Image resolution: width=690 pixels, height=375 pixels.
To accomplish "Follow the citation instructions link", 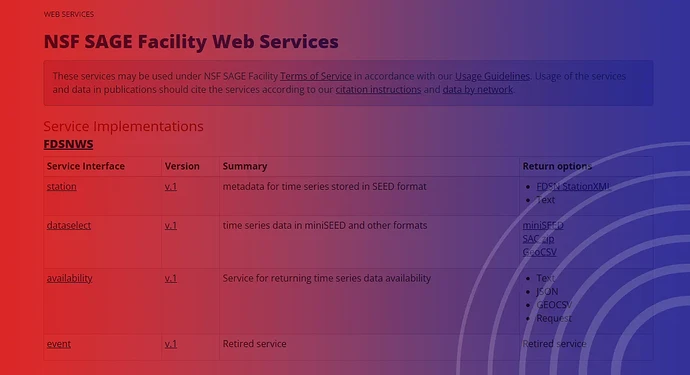I will tap(378, 89).
